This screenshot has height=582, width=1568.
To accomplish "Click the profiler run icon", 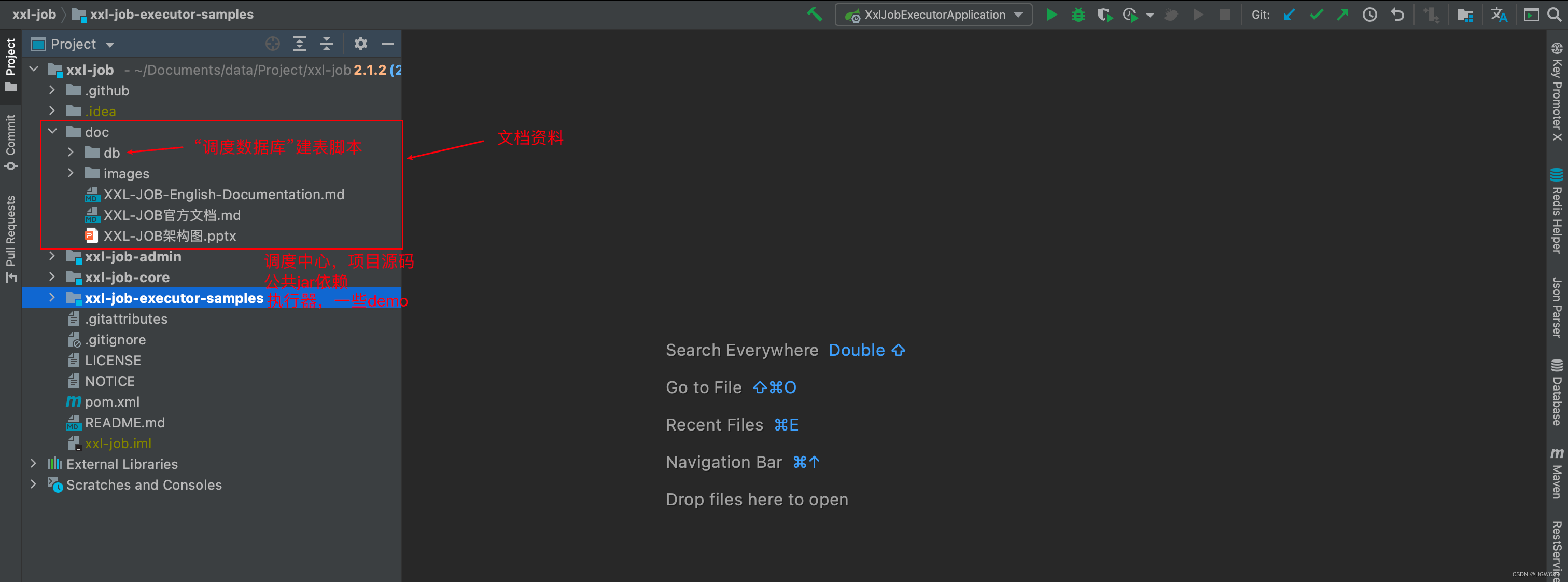I will pyautogui.click(x=1130, y=15).
